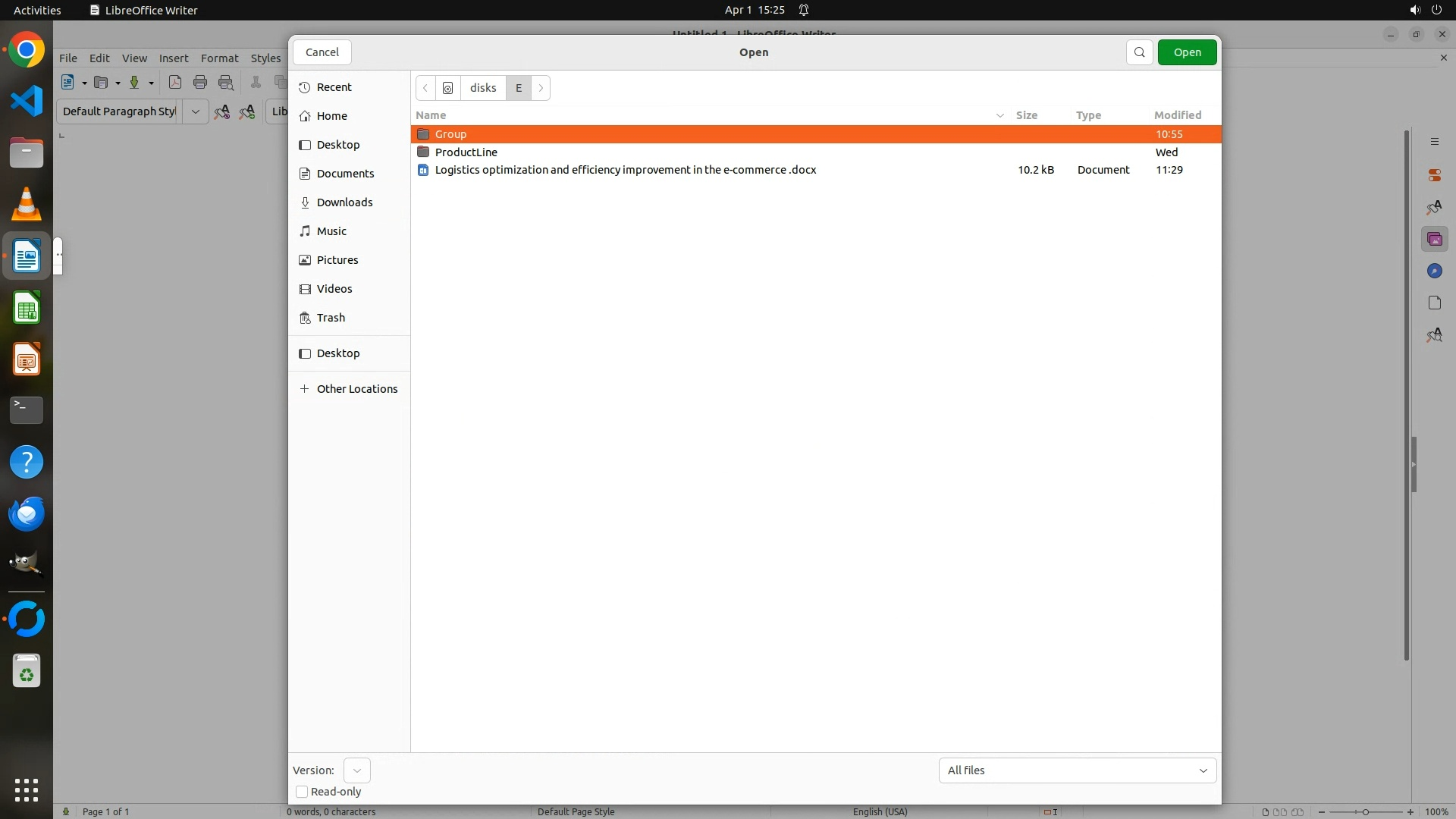The image size is (1456, 819).
Task: Open the All files filter dropdown
Action: coord(1077,770)
